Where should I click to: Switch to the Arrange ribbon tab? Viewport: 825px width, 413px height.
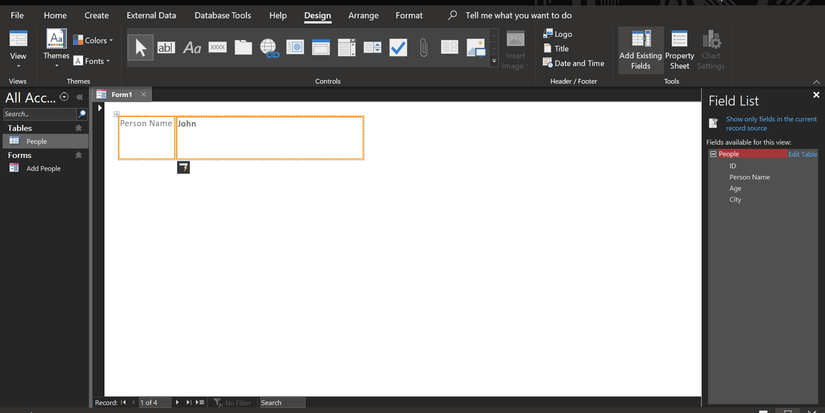click(363, 16)
